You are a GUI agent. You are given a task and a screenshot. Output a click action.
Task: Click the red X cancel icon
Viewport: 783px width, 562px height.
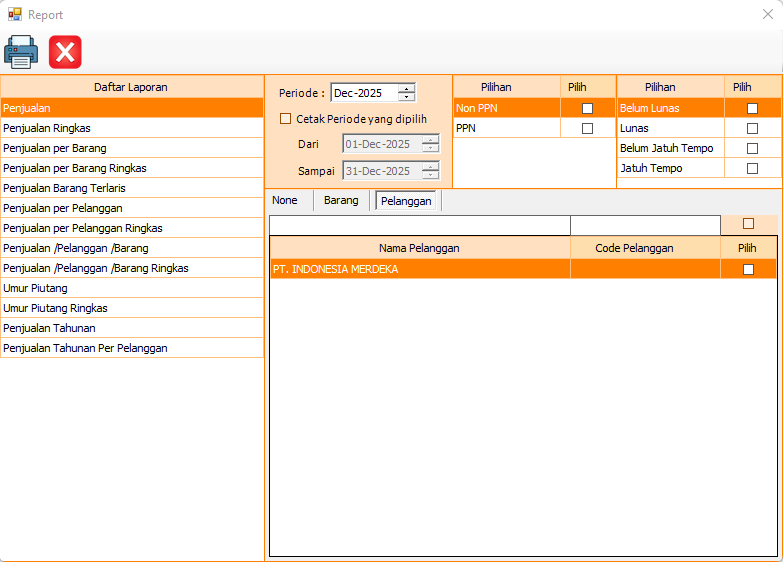(x=66, y=51)
